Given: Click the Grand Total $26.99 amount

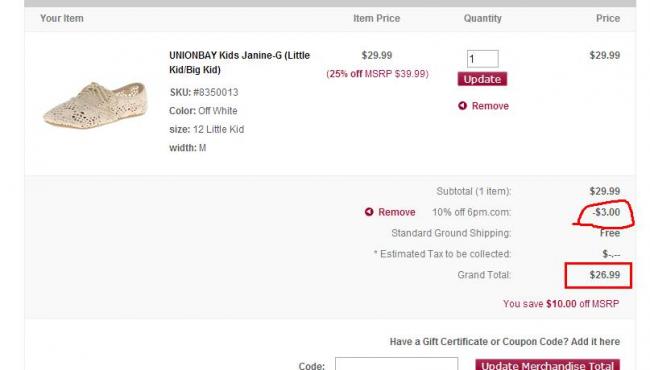Looking at the screenshot, I should pos(605,275).
